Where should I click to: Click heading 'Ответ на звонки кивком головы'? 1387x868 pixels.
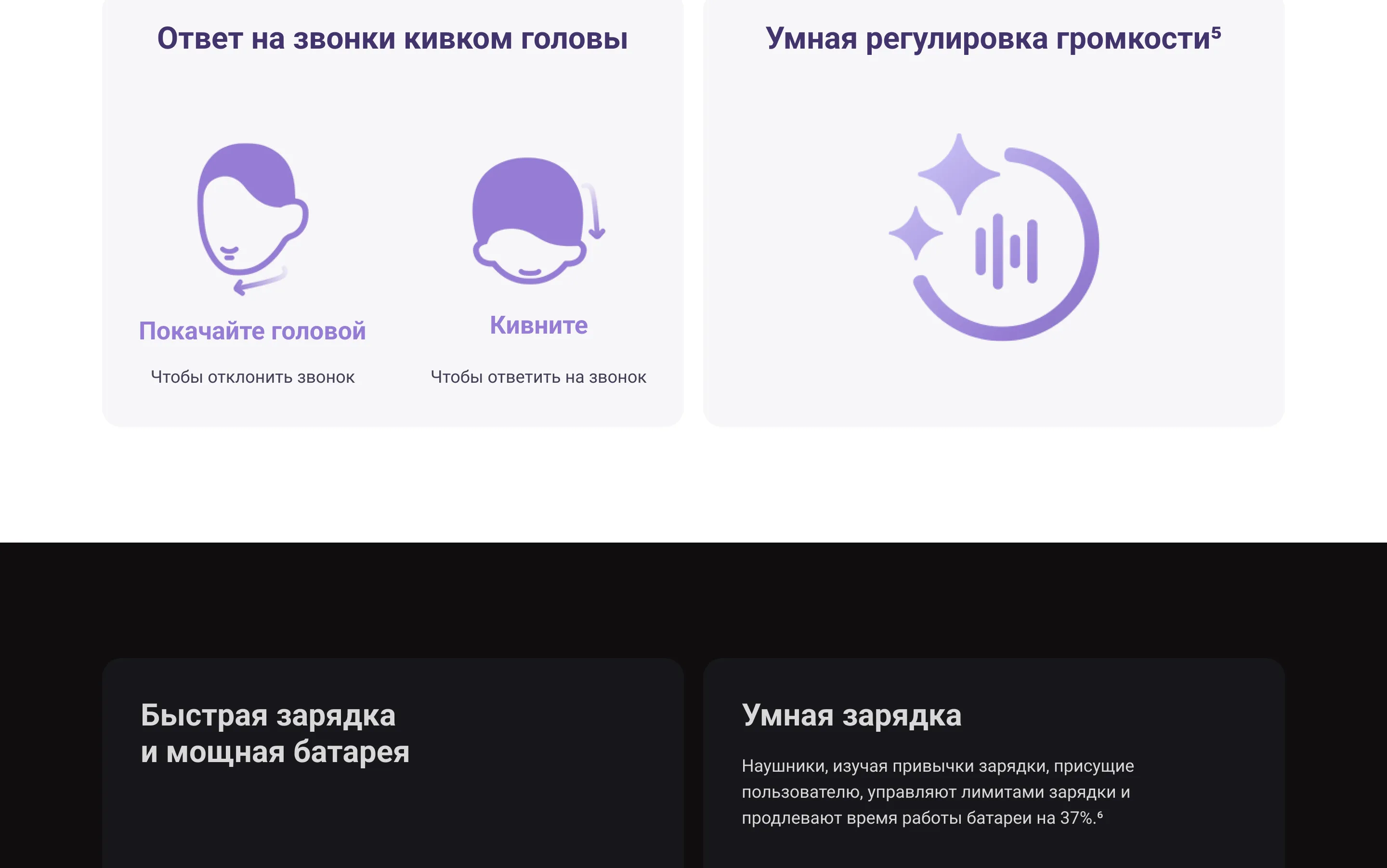tap(393, 39)
